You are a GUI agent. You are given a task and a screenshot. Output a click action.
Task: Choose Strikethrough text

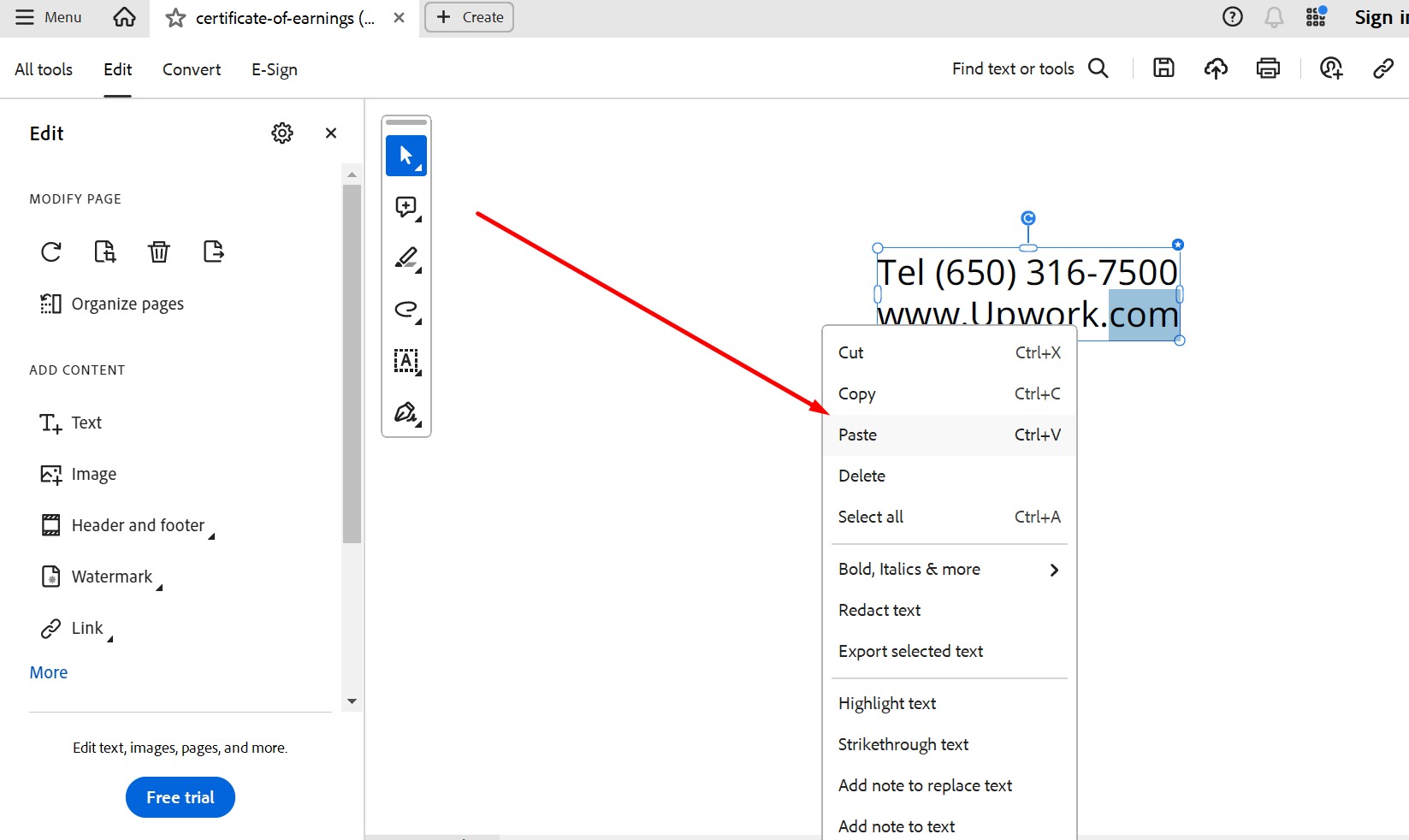coord(950,744)
